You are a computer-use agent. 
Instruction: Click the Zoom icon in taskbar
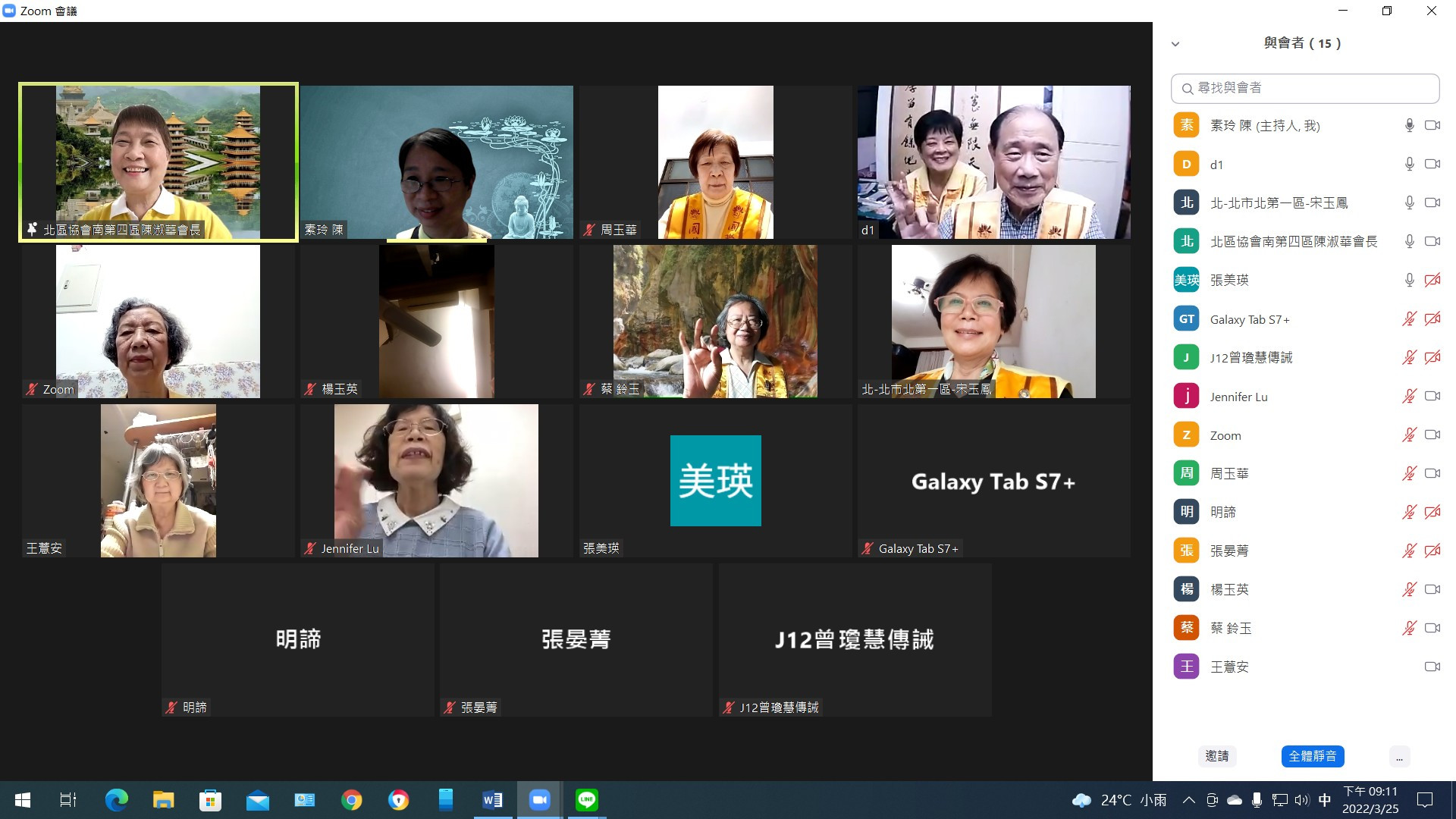point(539,800)
